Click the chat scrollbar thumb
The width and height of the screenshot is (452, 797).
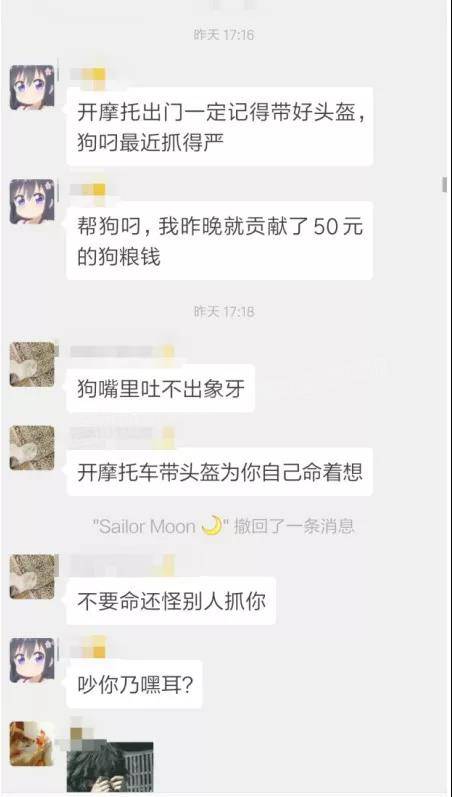point(444,185)
